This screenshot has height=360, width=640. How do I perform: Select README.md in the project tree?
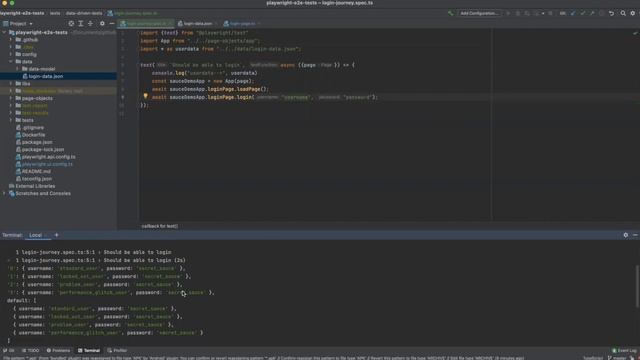coord(36,172)
